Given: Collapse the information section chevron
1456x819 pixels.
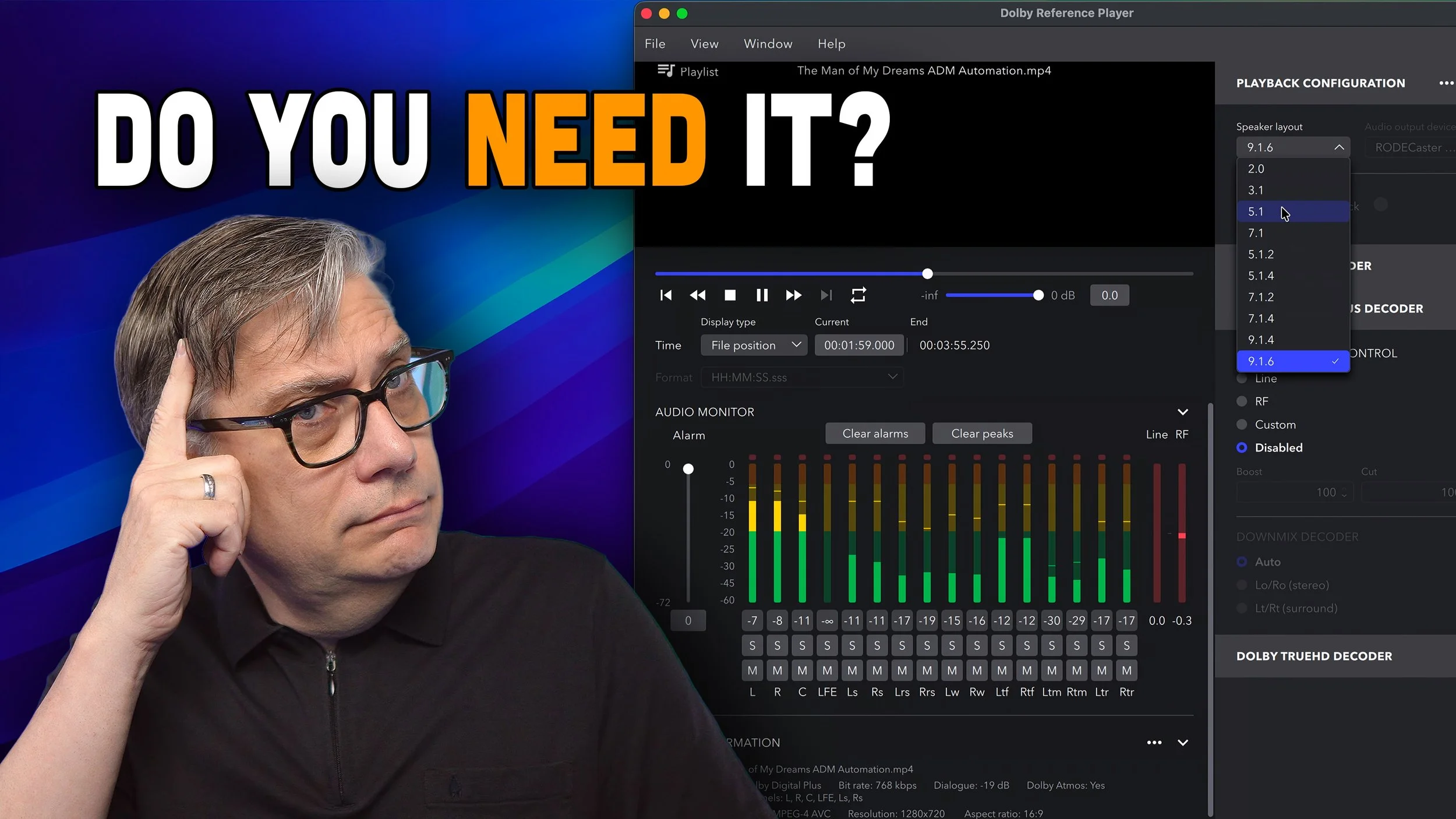Looking at the screenshot, I should [1182, 743].
